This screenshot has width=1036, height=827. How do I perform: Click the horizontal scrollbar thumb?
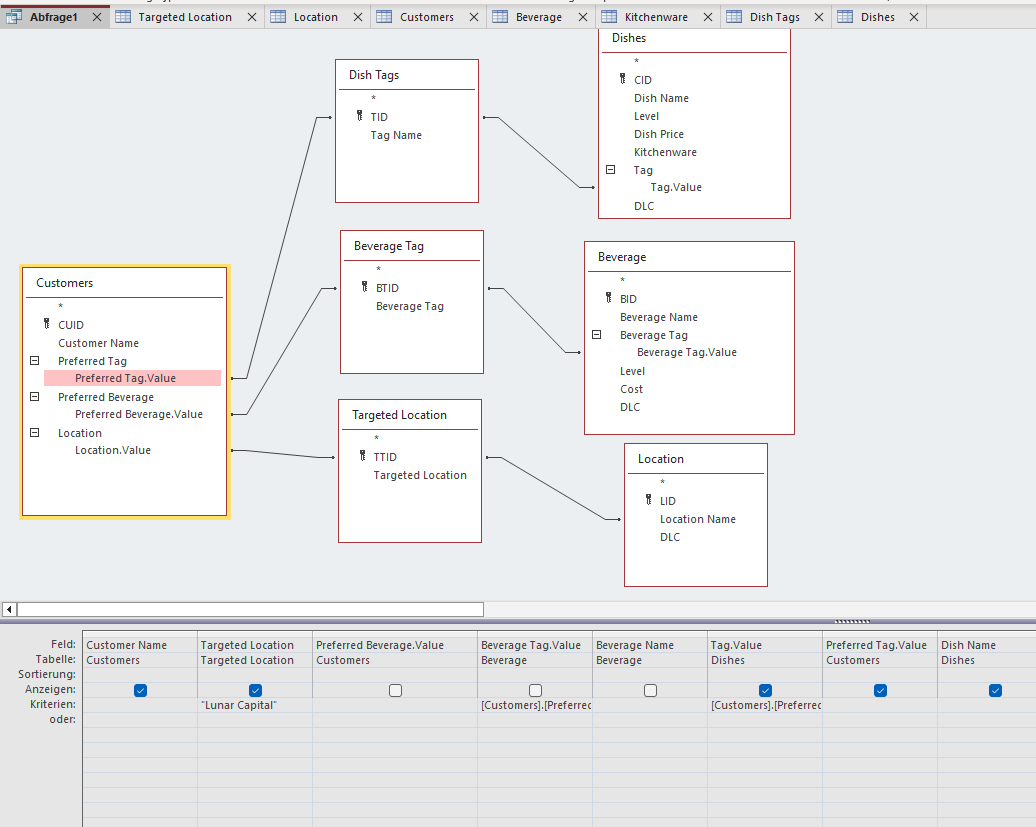tap(250, 609)
